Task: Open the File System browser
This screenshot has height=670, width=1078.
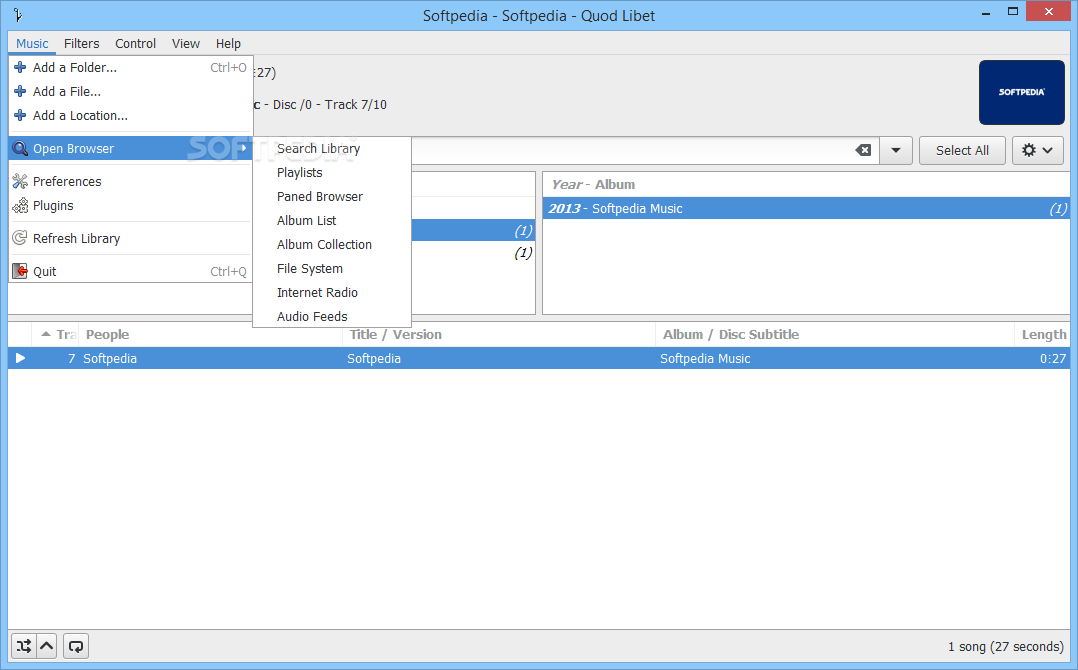Action: pyautogui.click(x=332, y=269)
